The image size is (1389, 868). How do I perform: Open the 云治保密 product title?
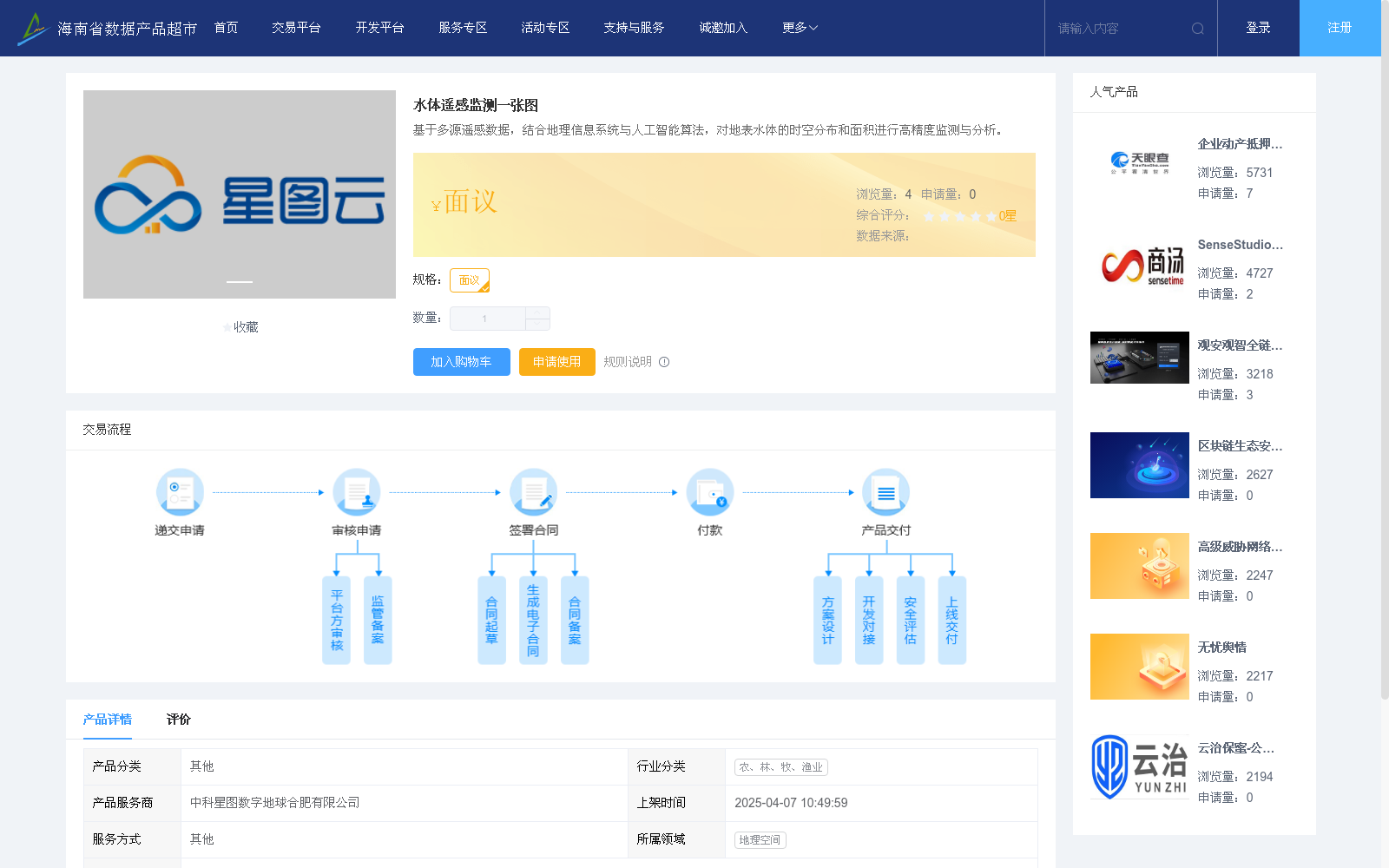[x=1236, y=748]
